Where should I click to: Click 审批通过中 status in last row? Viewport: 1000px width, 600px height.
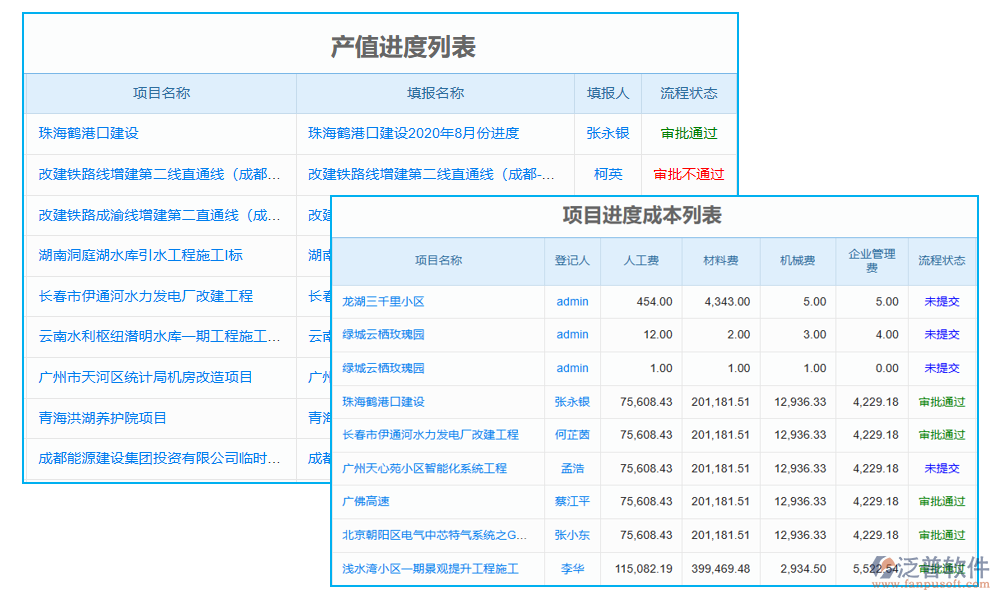(x=941, y=568)
